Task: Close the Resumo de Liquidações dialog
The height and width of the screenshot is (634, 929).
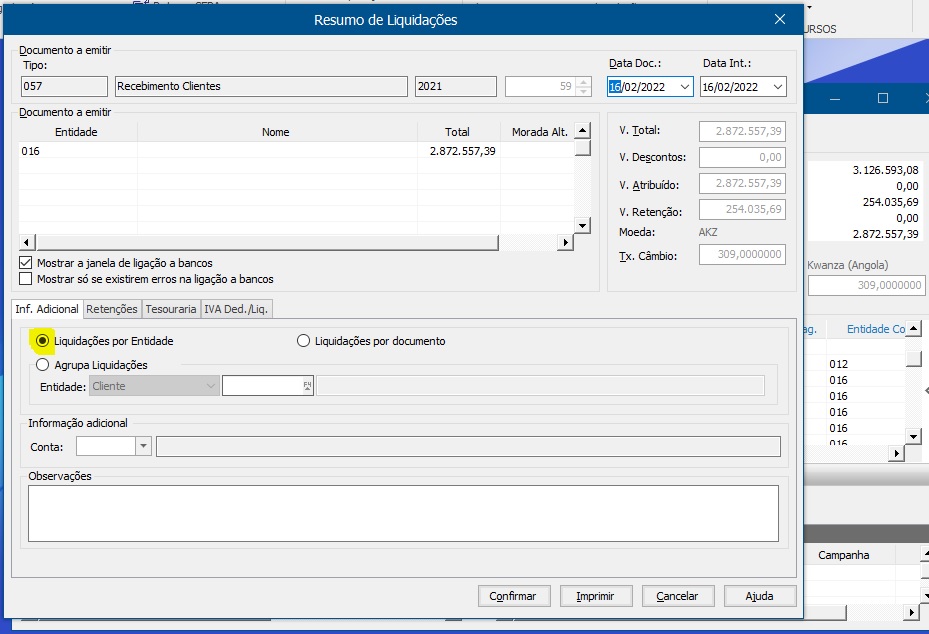Action: pyautogui.click(x=780, y=20)
